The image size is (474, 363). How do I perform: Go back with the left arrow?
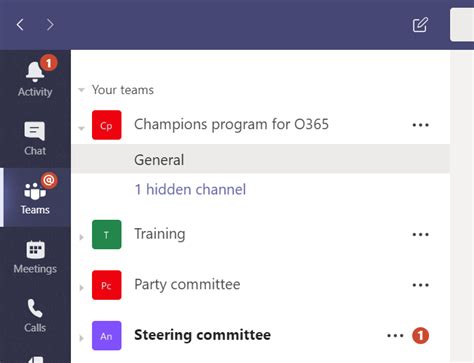pos(20,25)
